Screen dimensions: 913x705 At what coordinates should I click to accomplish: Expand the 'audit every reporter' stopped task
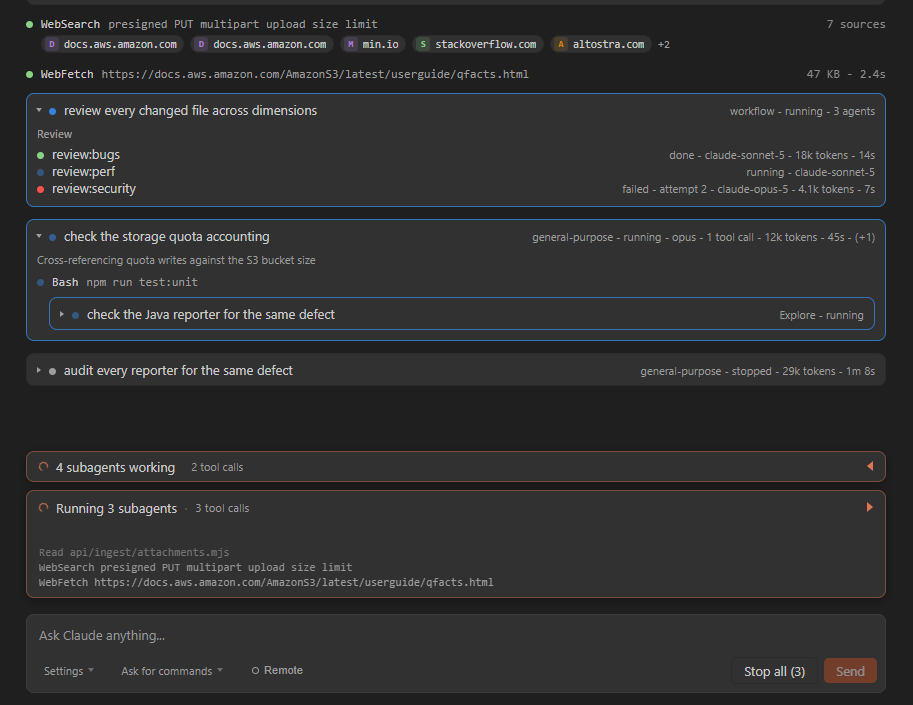tap(39, 370)
